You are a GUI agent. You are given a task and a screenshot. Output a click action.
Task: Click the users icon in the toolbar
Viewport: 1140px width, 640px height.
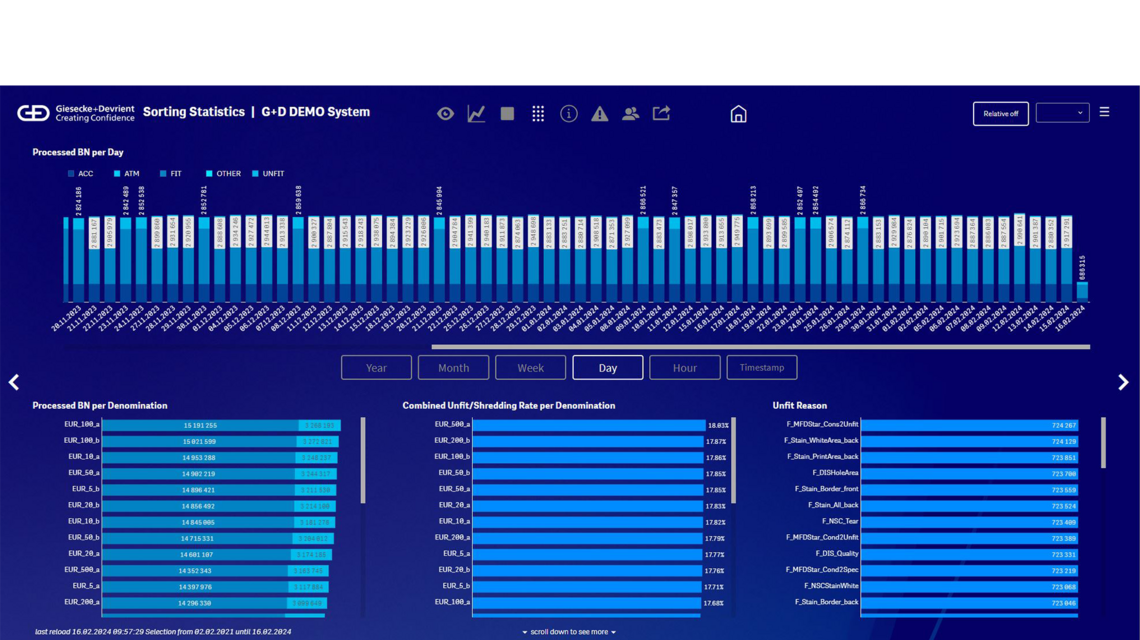[630, 113]
